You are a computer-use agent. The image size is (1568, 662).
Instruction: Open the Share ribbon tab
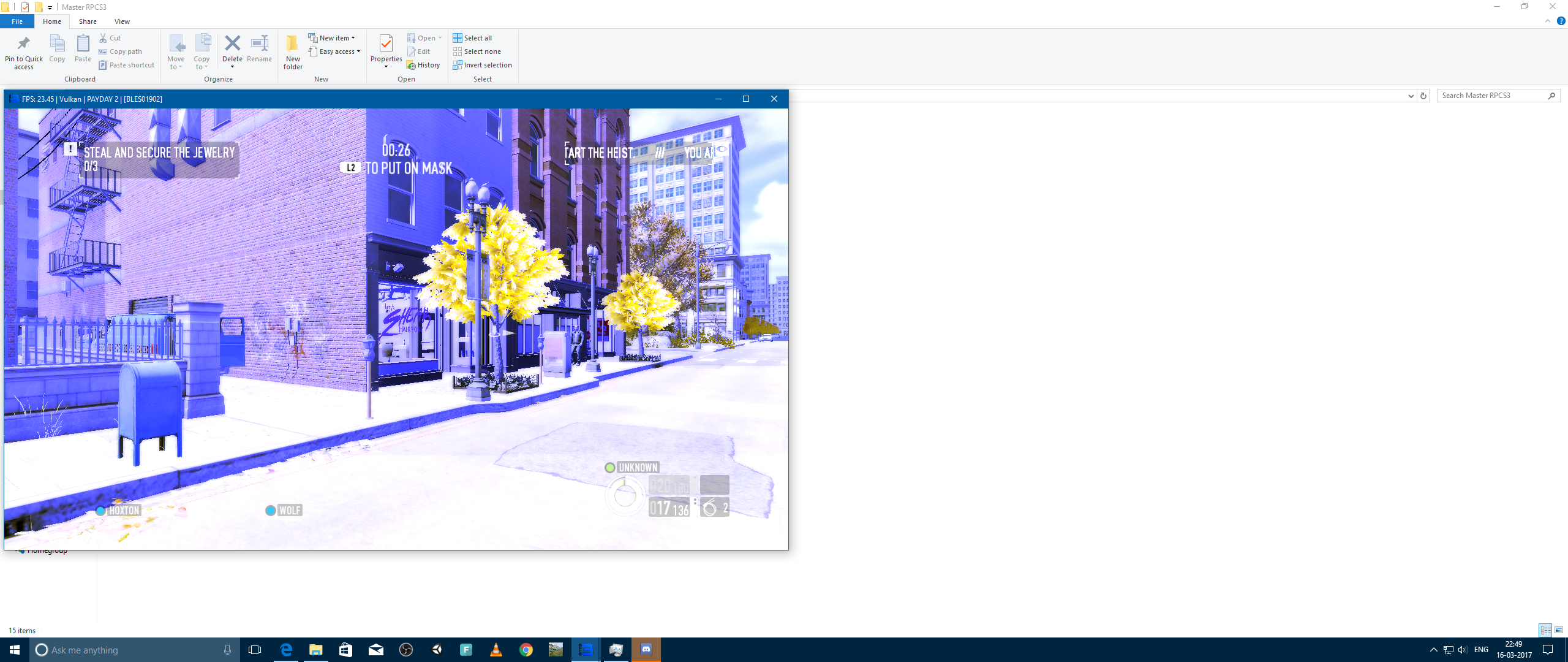pos(88,21)
